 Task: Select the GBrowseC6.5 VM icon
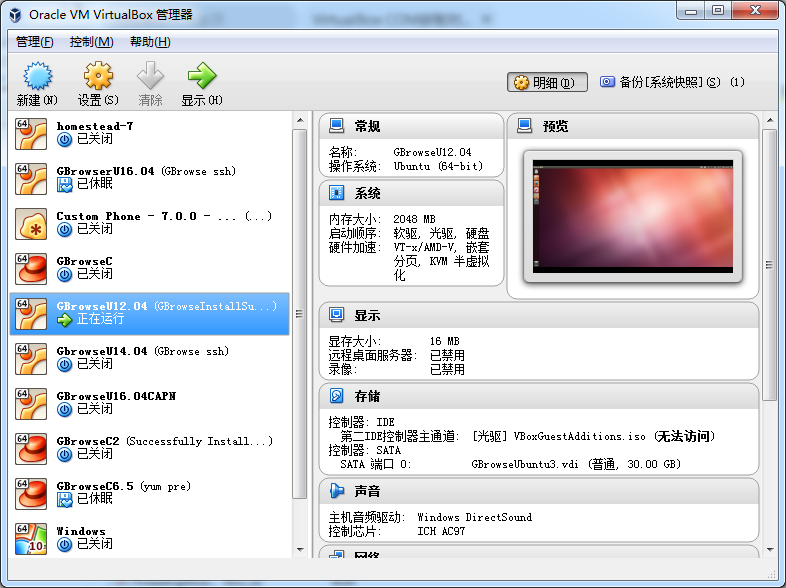[x=31, y=494]
